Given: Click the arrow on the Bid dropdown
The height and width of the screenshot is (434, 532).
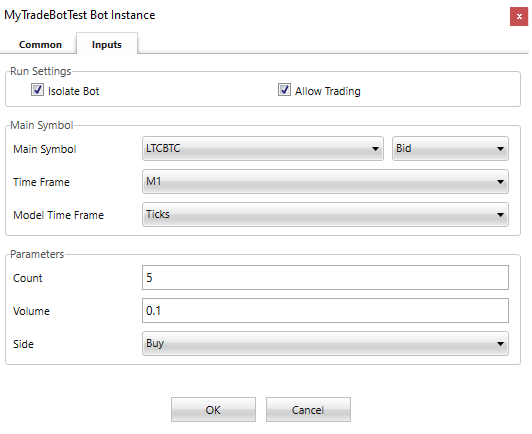Looking at the screenshot, I should pos(500,149).
